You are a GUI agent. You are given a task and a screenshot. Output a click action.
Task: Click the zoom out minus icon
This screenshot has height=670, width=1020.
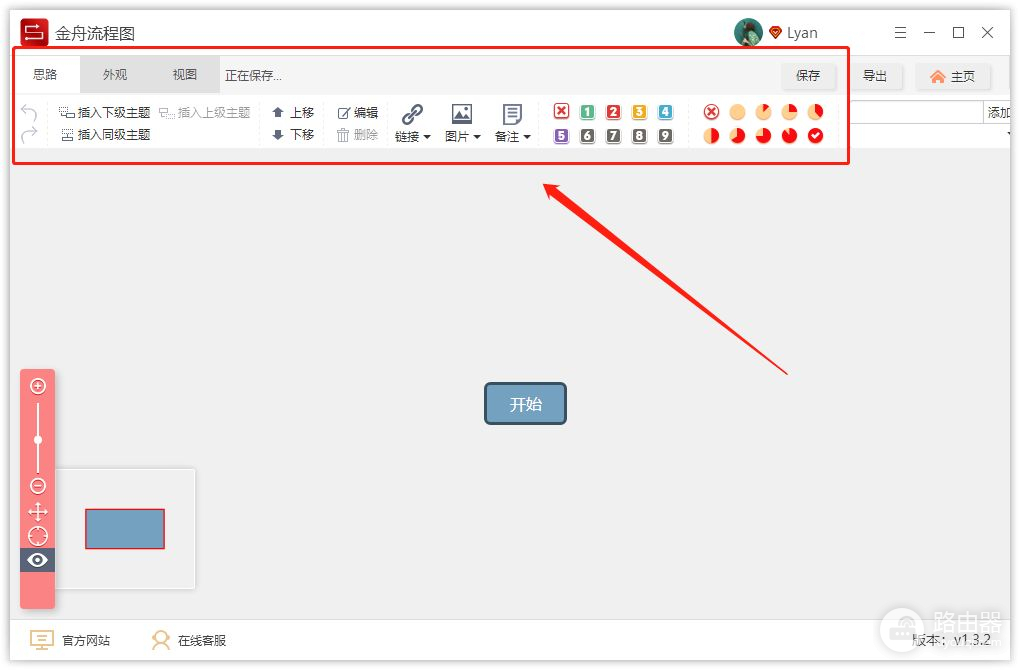click(38, 486)
